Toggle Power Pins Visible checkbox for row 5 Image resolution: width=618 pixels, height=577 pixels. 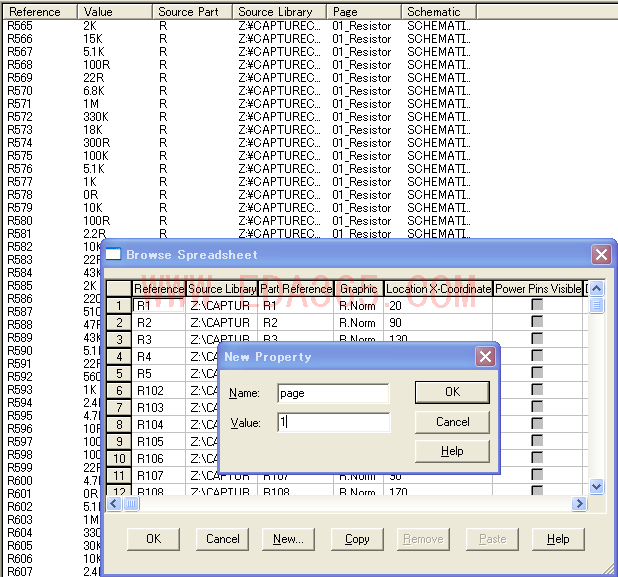click(x=537, y=372)
